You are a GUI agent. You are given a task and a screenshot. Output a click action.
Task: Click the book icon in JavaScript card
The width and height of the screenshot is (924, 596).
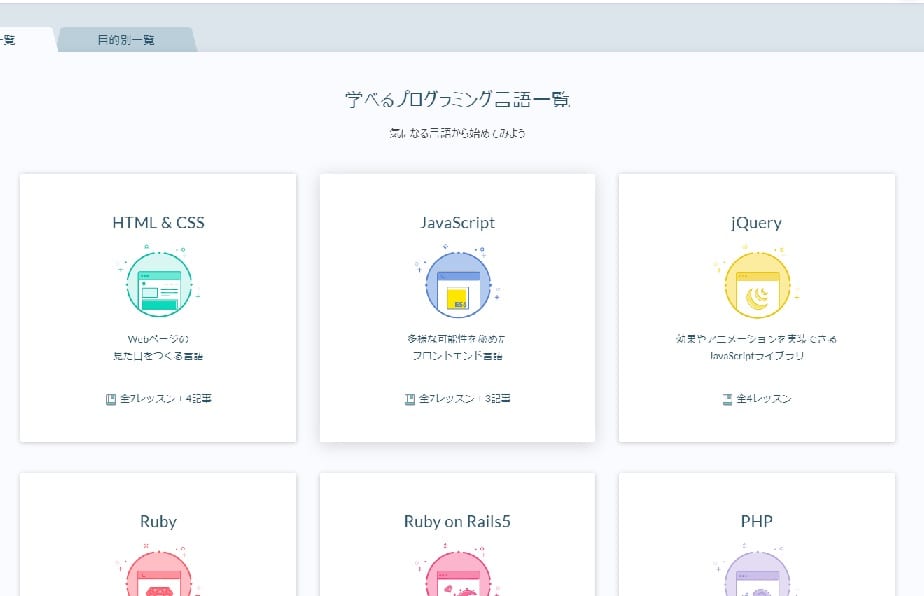410,399
